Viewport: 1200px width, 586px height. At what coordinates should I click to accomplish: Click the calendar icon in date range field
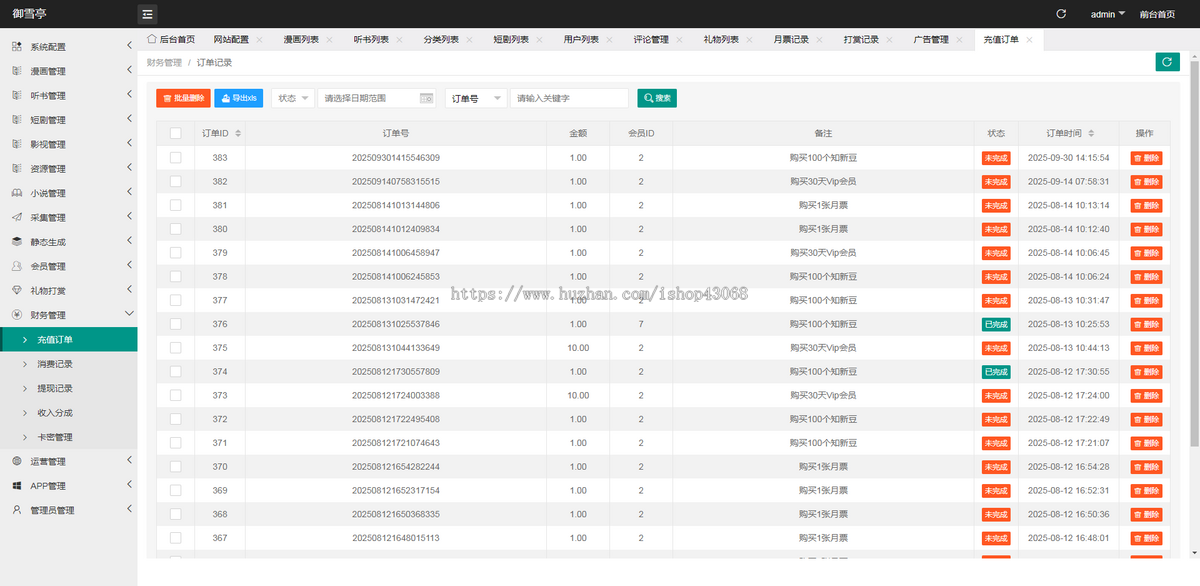click(427, 98)
